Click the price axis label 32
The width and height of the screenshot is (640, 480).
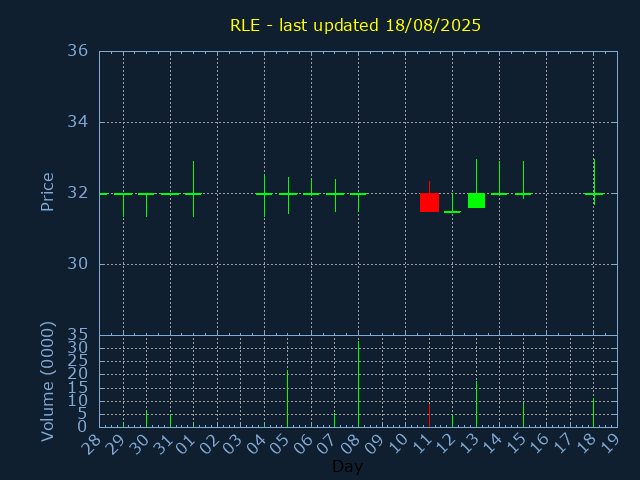coord(78,193)
